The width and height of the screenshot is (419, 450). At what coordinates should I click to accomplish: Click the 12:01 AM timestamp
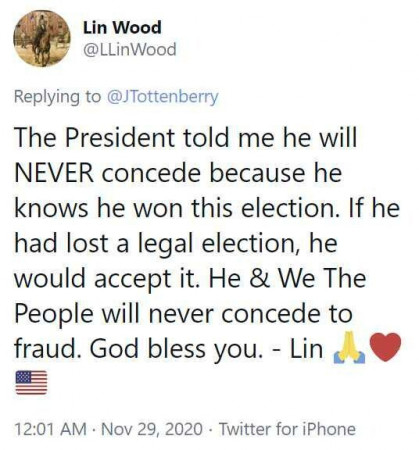tap(50, 429)
